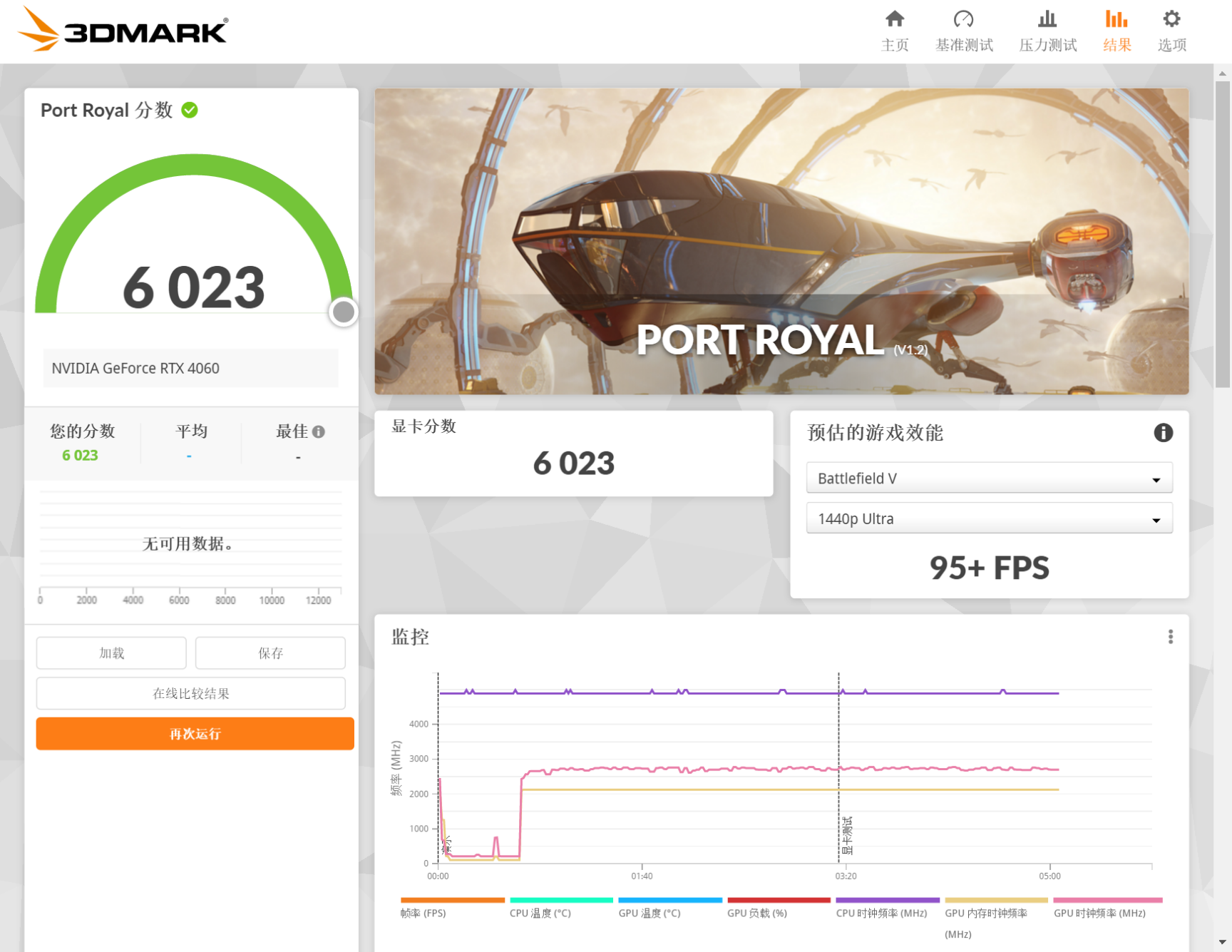Switch to the 结果 tab label
1232x952 pixels.
tap(1116, 45)
